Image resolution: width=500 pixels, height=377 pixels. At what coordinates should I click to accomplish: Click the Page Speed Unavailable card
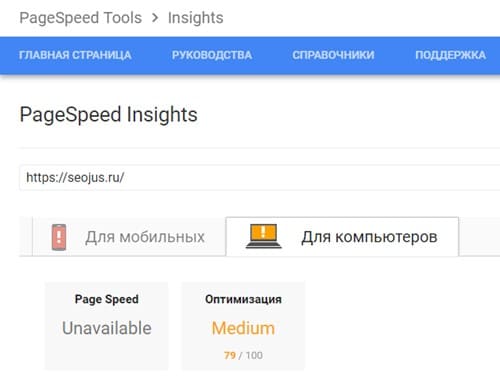tap(107, 326)
